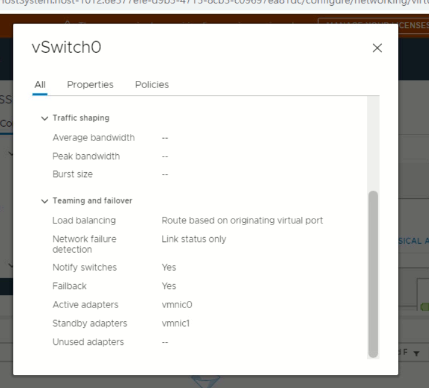
Task: Select the vmnic0 active adapter value
Action: point(177,305)
